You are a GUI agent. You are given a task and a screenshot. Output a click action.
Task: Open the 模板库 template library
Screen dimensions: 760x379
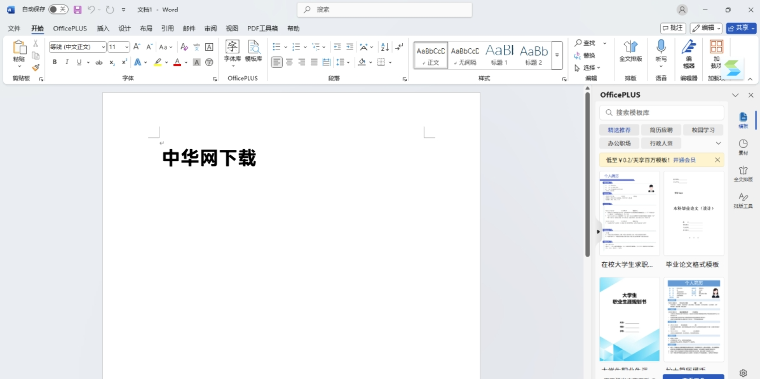pos(253,51)
